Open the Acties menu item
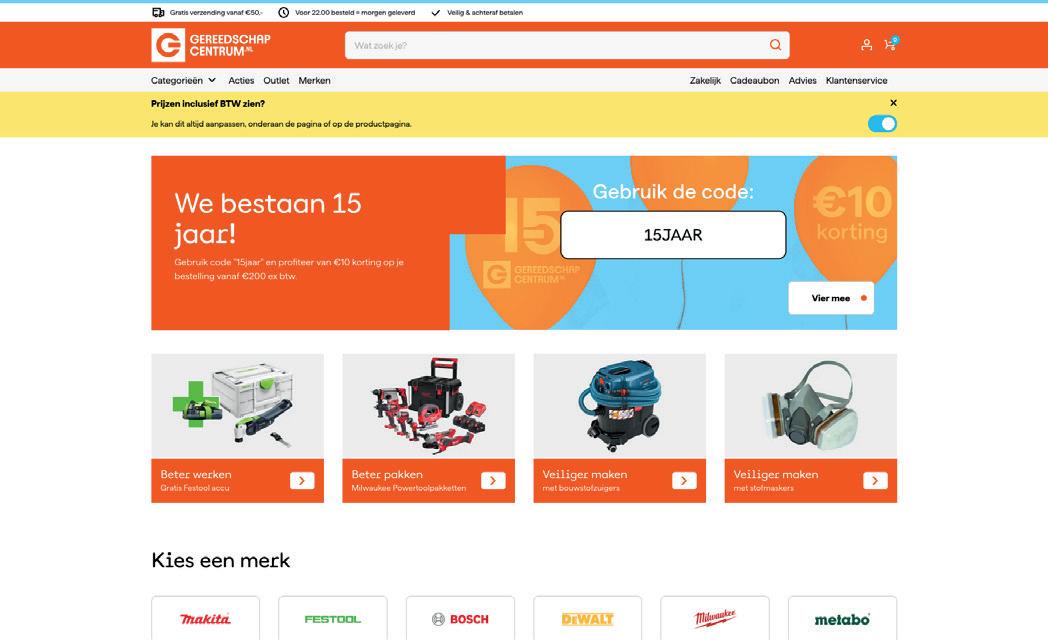 241,80
